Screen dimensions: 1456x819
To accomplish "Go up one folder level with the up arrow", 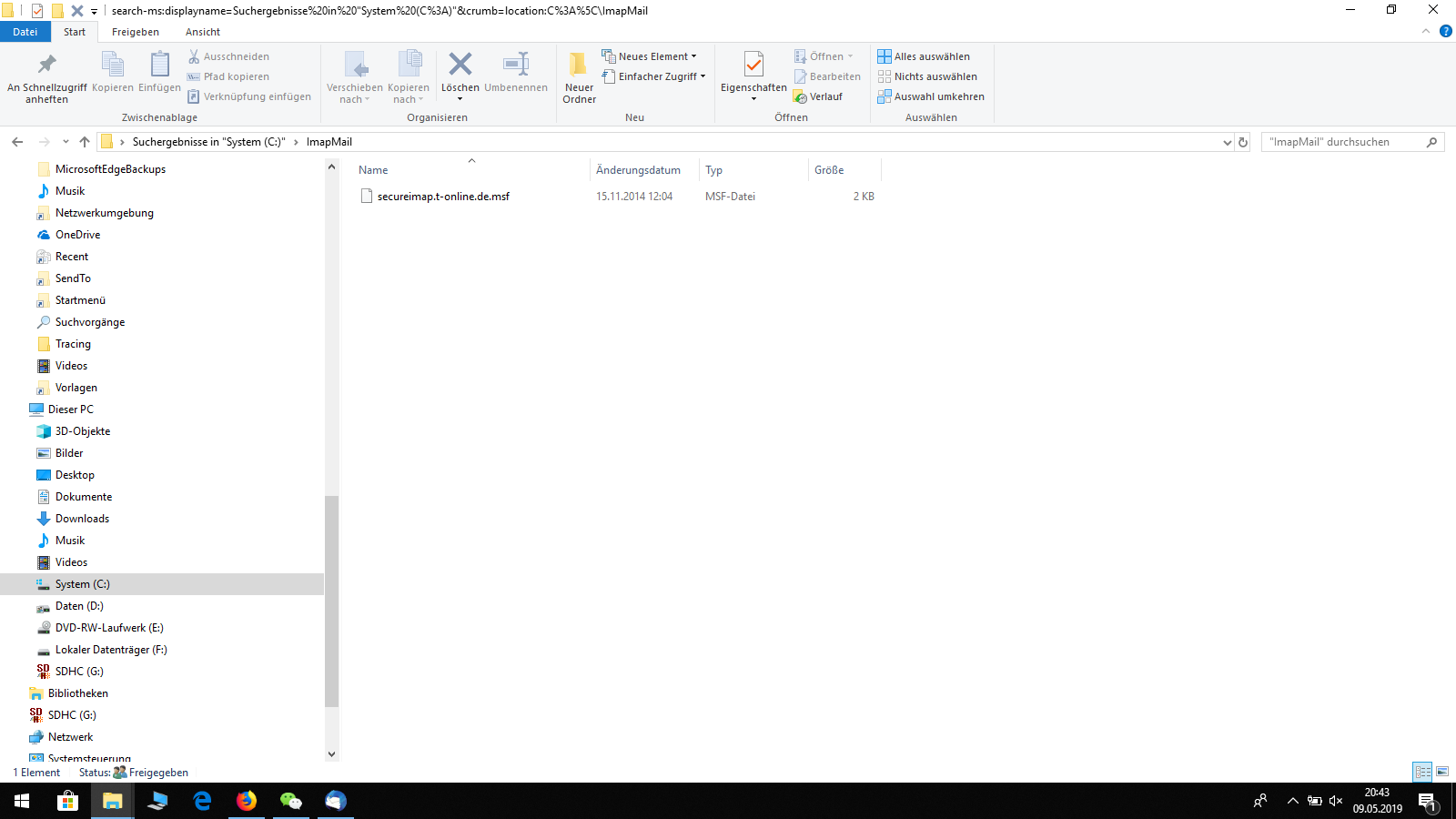I will [x=85, y=142].
